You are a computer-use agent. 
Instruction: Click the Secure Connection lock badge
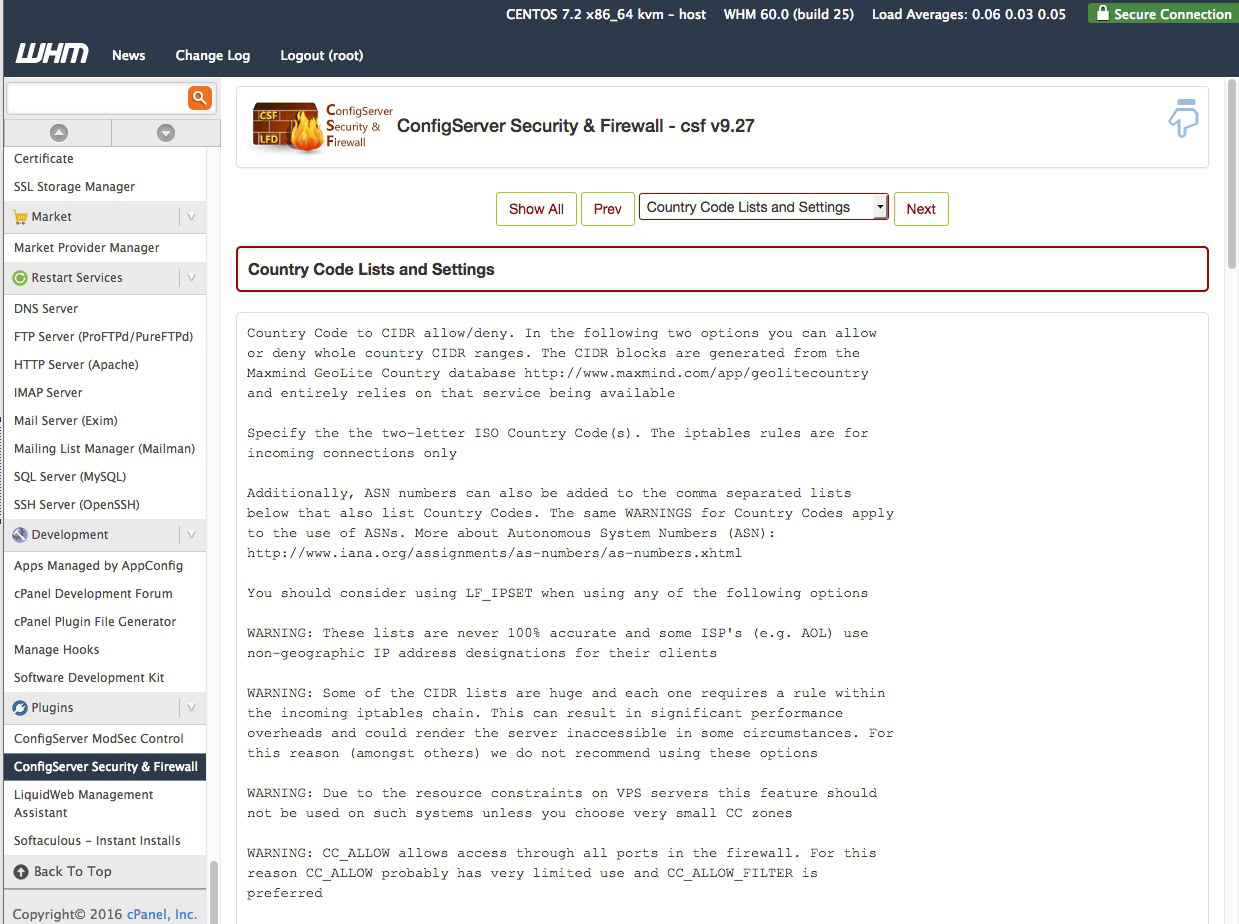1161,13
